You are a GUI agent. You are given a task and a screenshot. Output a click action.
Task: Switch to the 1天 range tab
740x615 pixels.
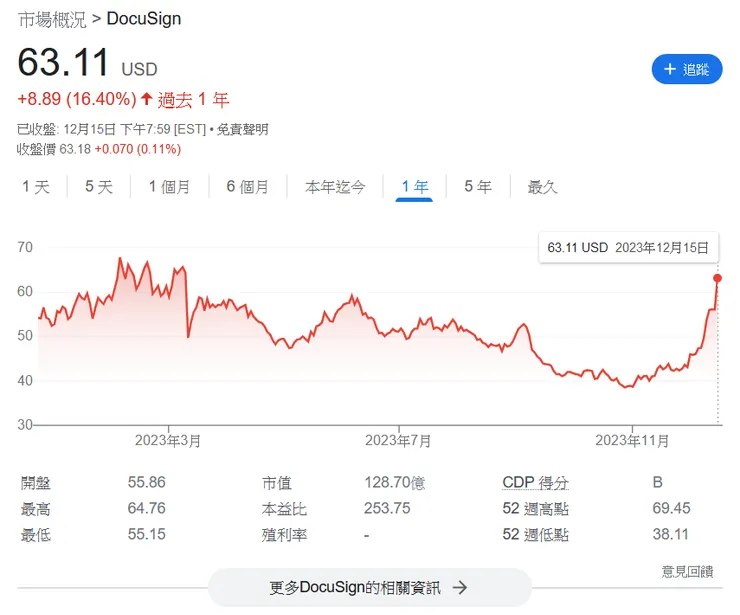click(36, 187)
